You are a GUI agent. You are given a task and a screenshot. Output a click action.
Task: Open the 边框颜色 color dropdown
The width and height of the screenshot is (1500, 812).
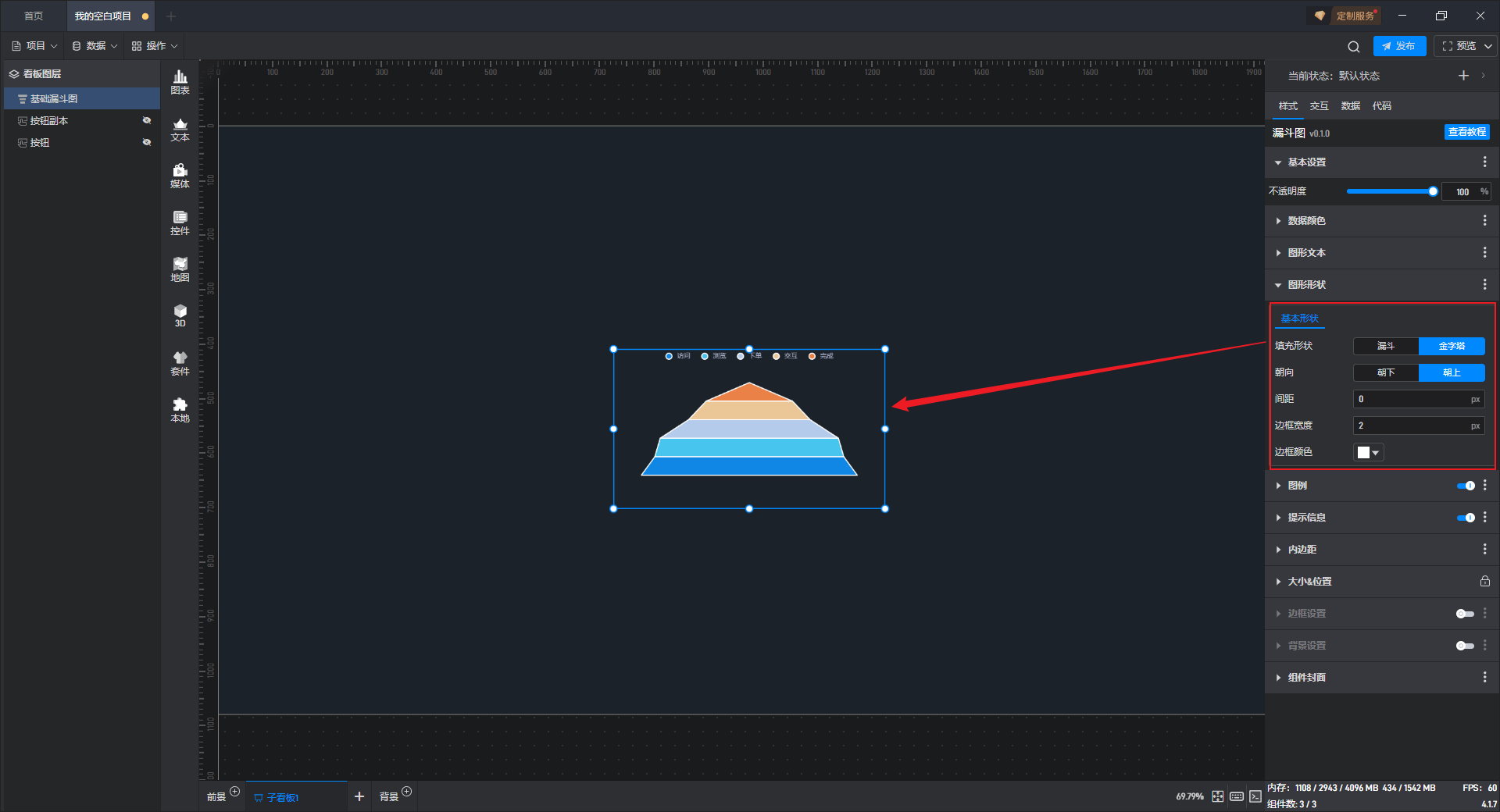[1369, 452]
